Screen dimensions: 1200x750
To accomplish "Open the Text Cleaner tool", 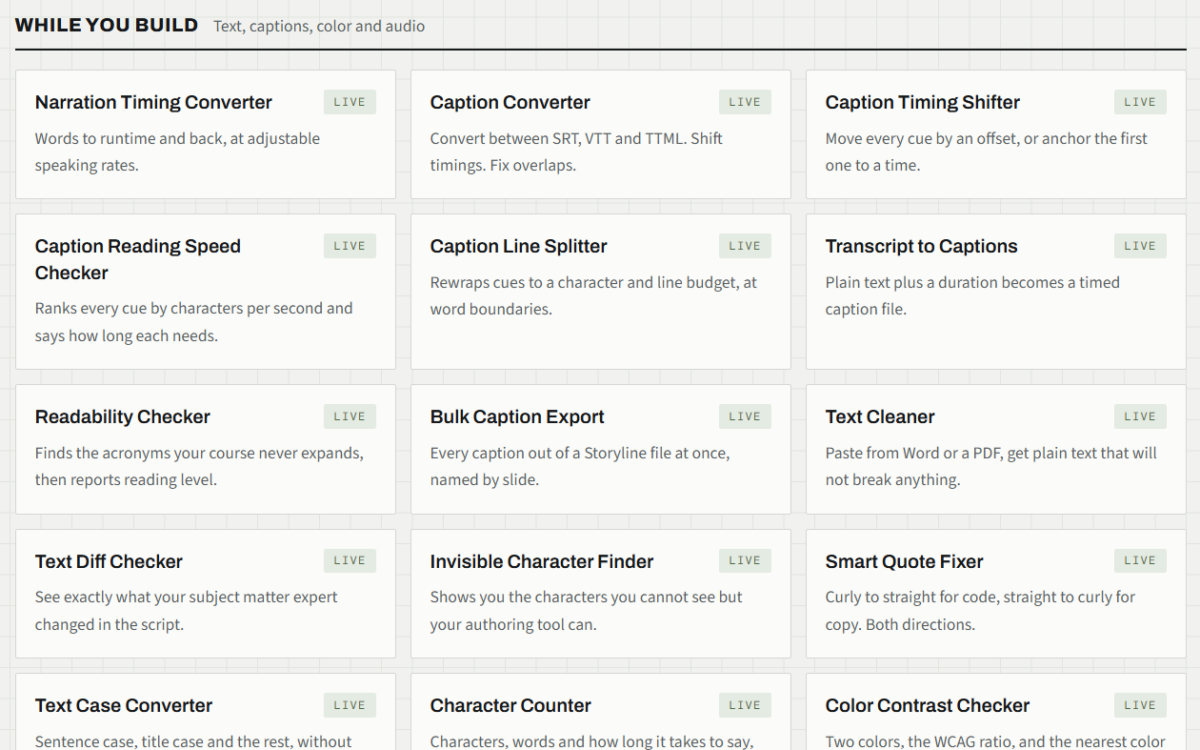I will click(996, 449).
